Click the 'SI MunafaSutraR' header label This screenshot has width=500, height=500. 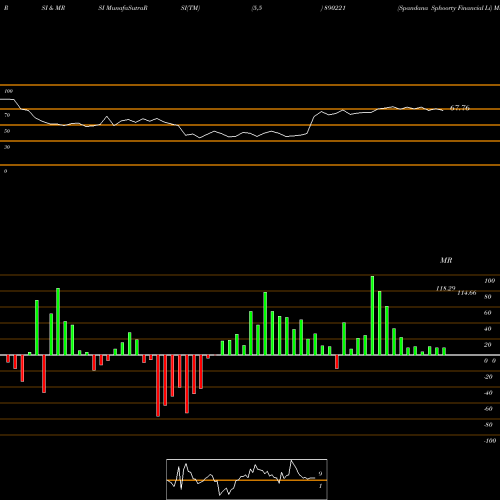[123, 8]
